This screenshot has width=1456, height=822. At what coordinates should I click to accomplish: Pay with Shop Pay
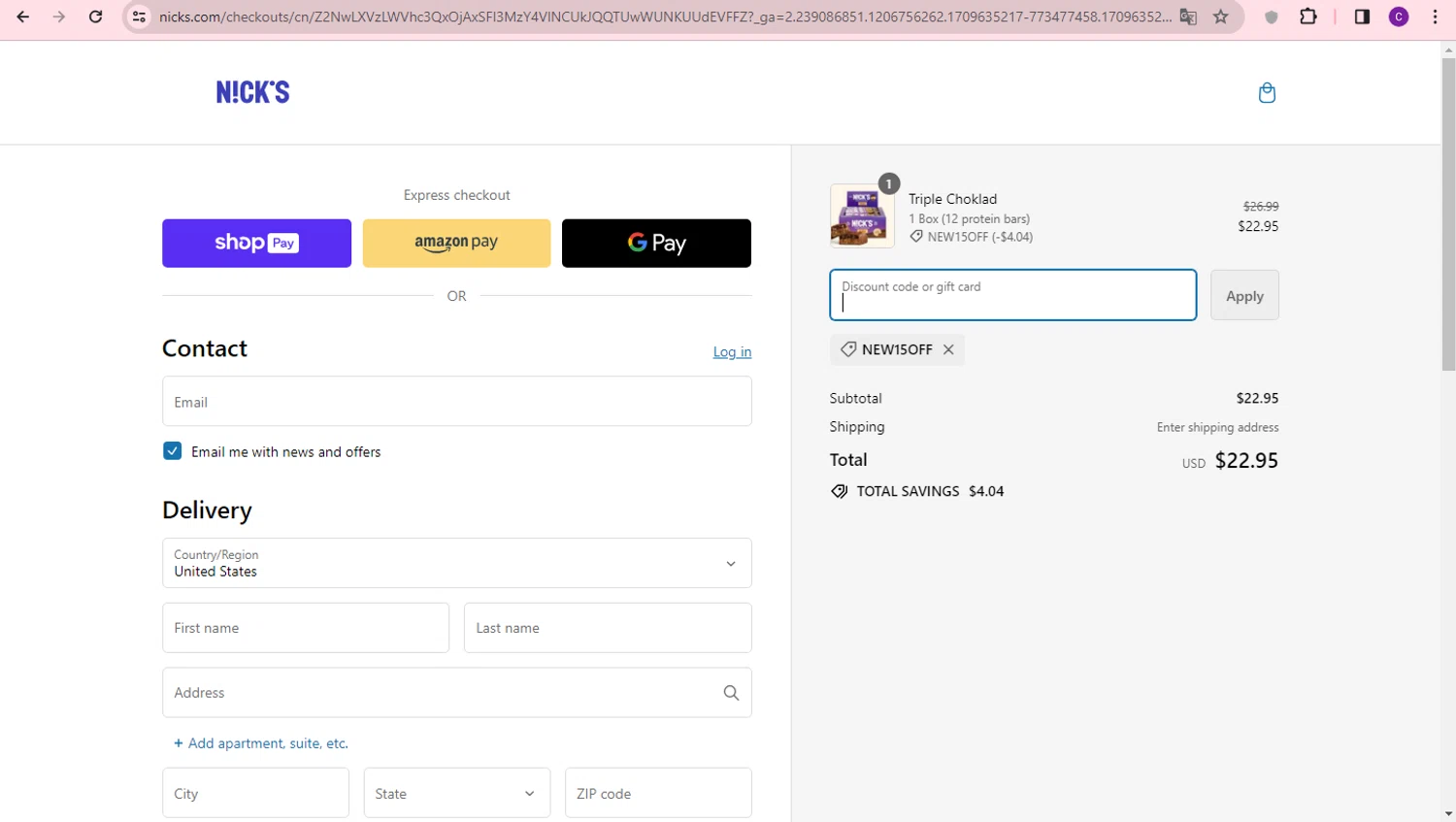point(256,243)
